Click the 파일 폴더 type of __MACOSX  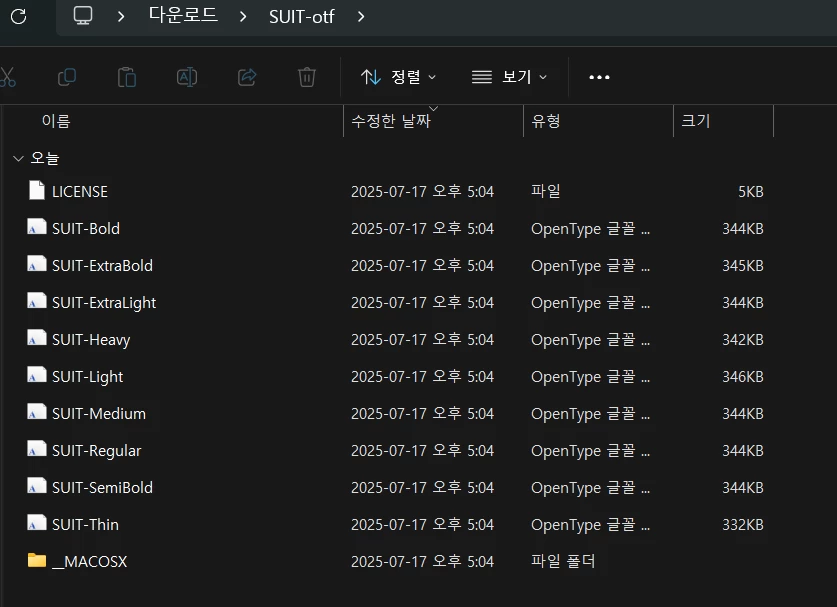[x=563, y=561]
